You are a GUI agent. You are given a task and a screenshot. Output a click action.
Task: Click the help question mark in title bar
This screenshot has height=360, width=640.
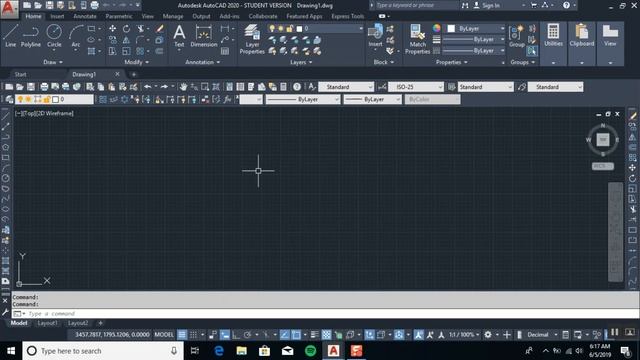[566, 5]
